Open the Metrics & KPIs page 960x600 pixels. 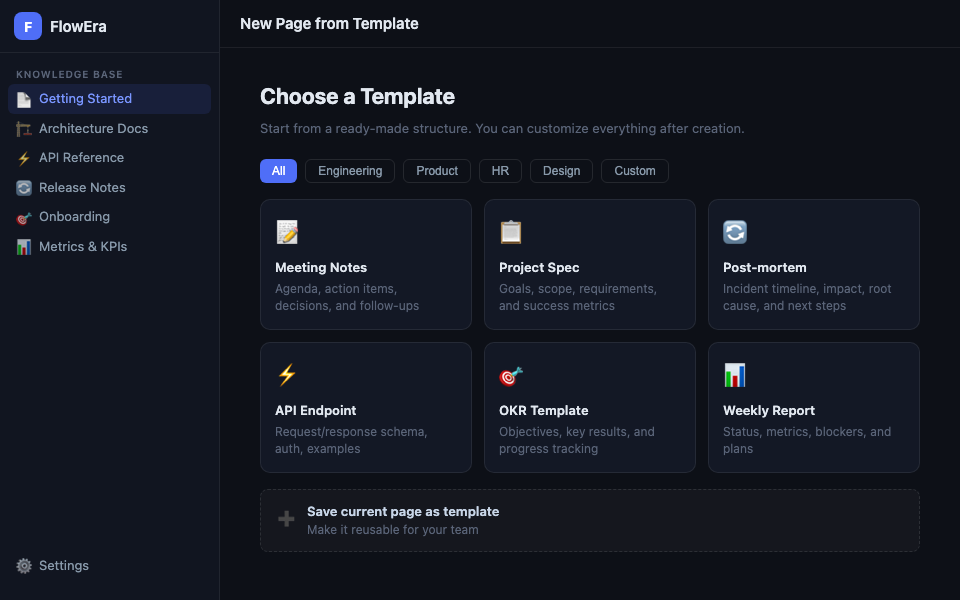(83, 247)
